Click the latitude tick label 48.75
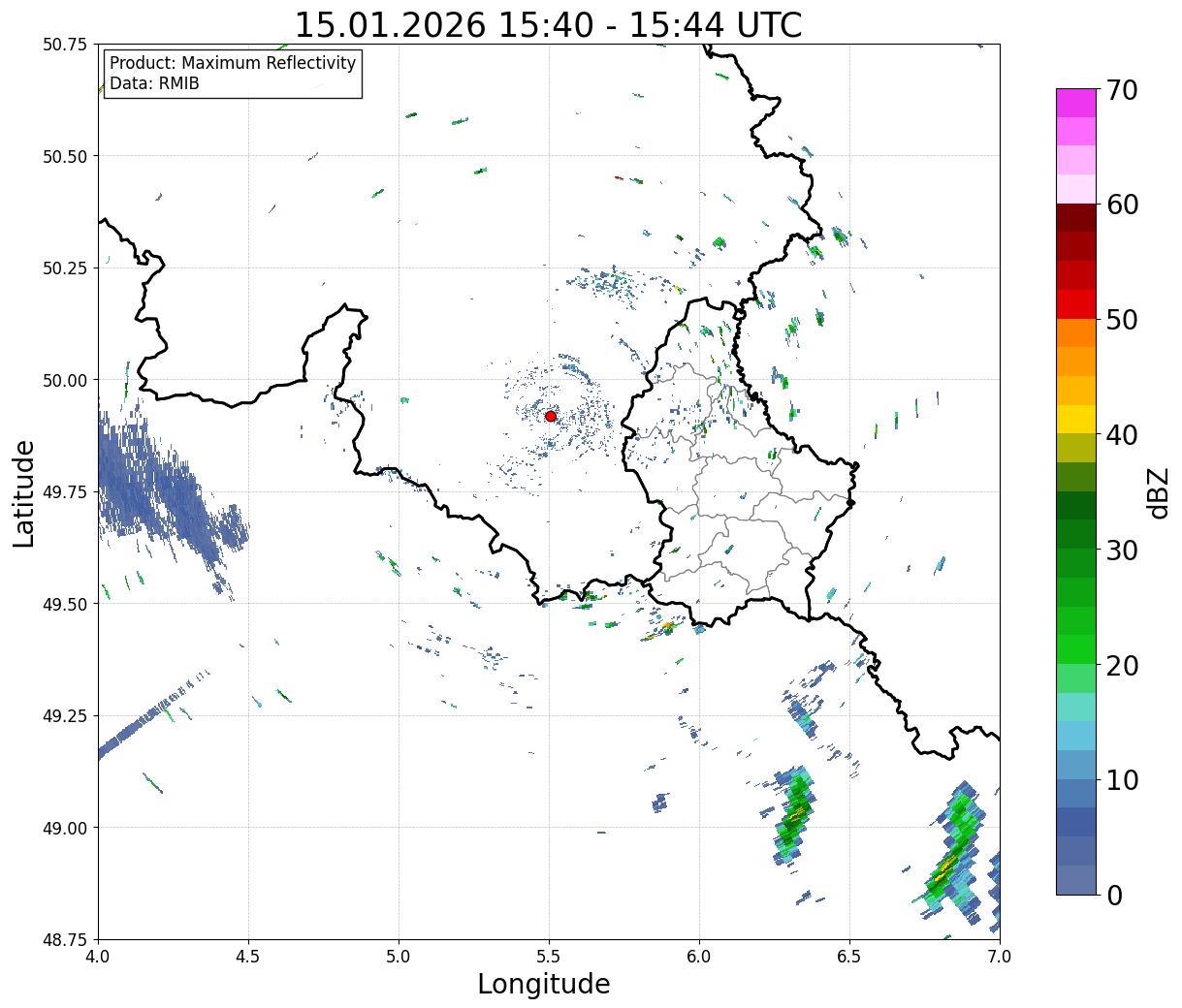The image size is (1182, 1008). (65, 939)
